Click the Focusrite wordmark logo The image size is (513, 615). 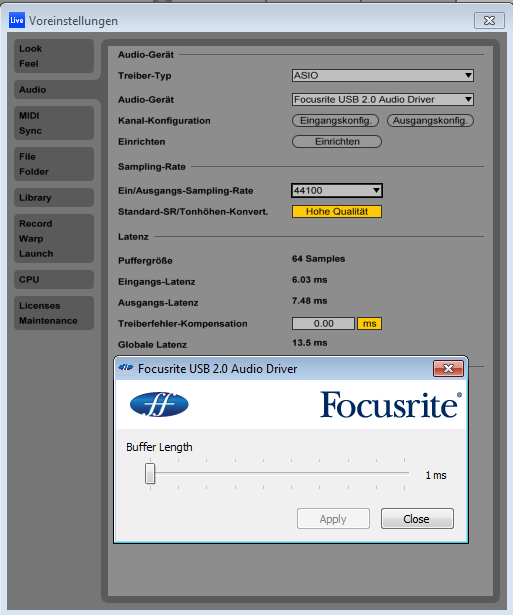click(391, 405)
